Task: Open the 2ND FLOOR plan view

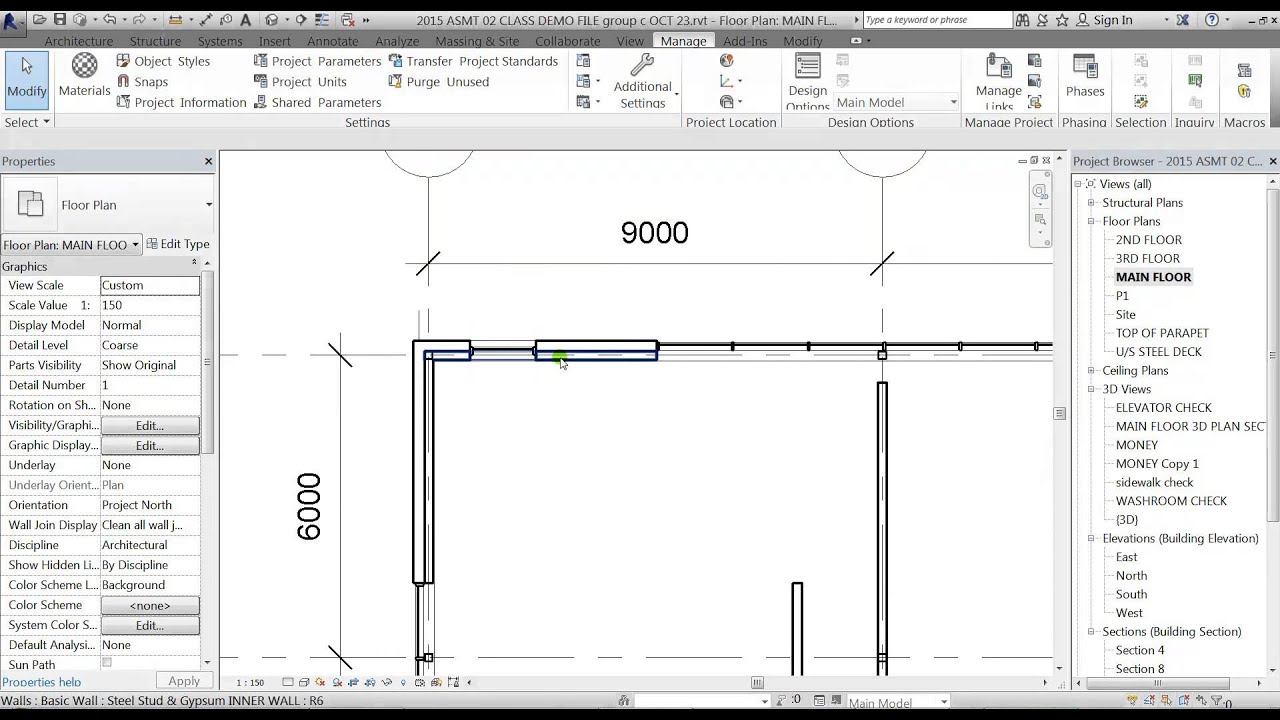Action: tap(1148, 240)
